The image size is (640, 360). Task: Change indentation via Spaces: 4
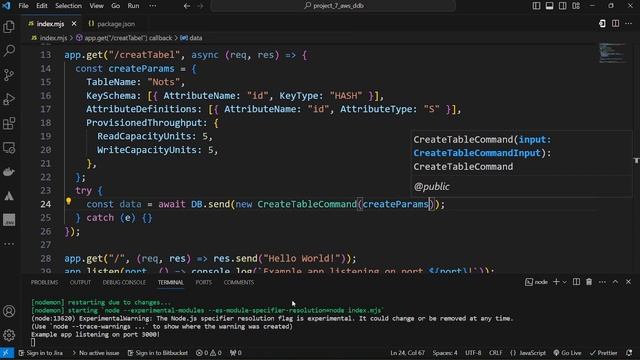445,353
